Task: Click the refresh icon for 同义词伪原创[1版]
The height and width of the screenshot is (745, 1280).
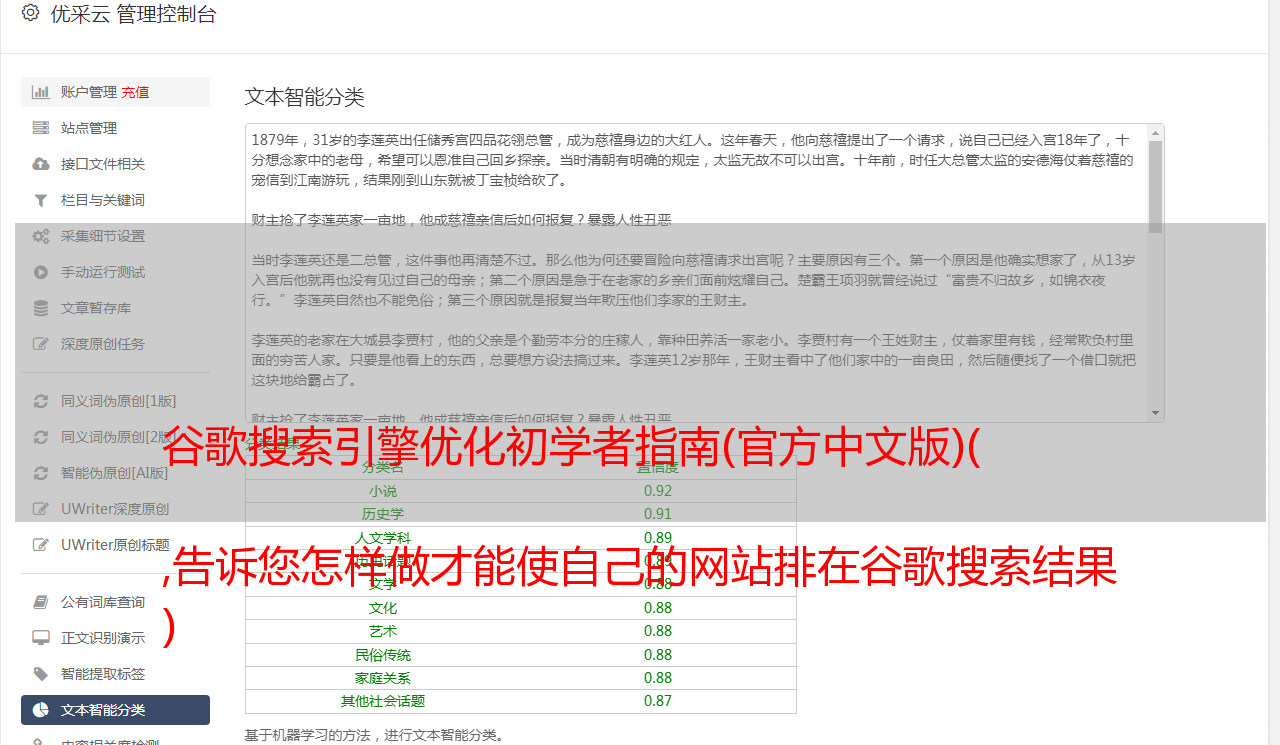Action: point(41,401)
